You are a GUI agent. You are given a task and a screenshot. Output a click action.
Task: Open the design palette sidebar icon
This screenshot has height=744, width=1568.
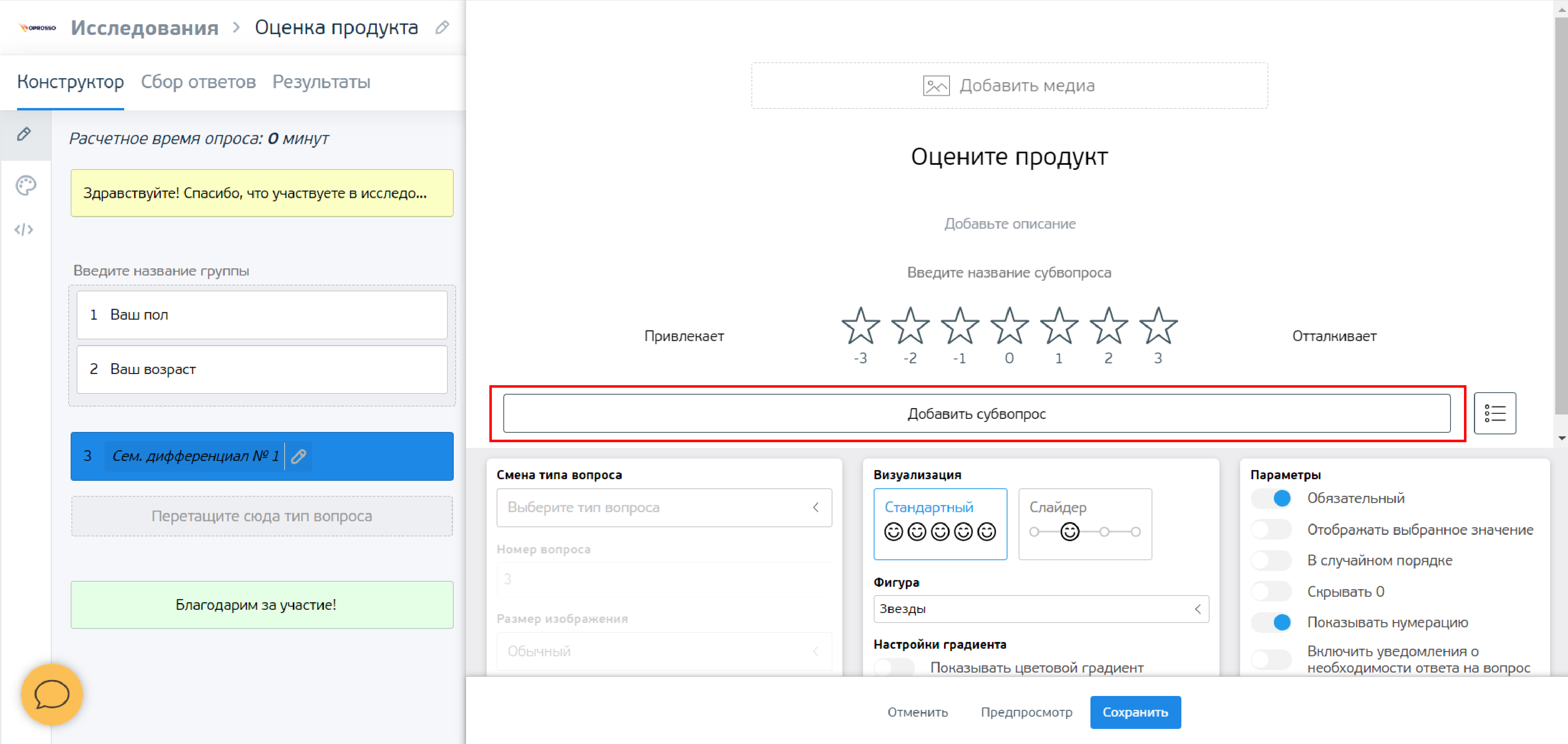coord(25,185)
